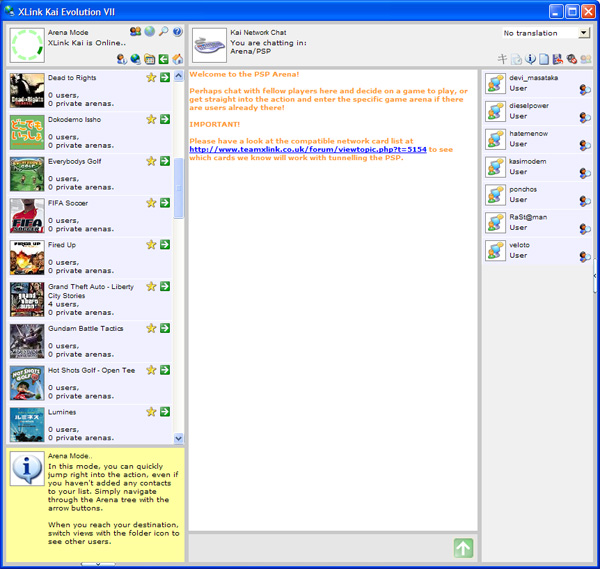Enter the Everybodys Golf arena arrow
600x569 pixels.
pos(165,161)
